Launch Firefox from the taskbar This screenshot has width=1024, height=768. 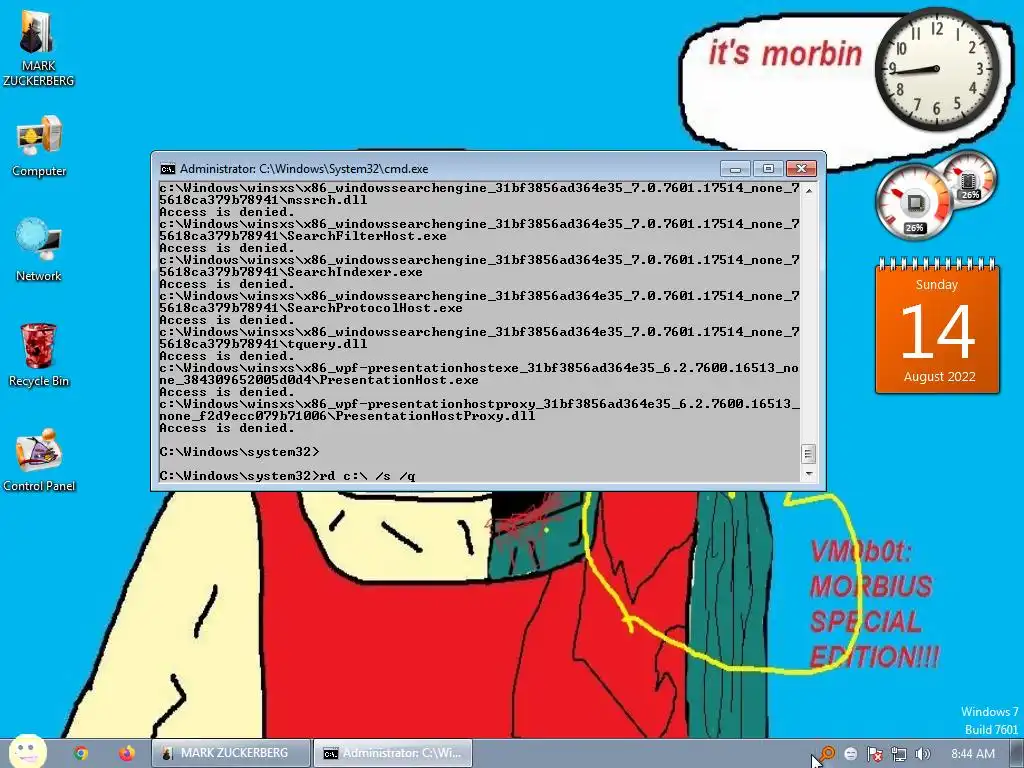point(127,753)
